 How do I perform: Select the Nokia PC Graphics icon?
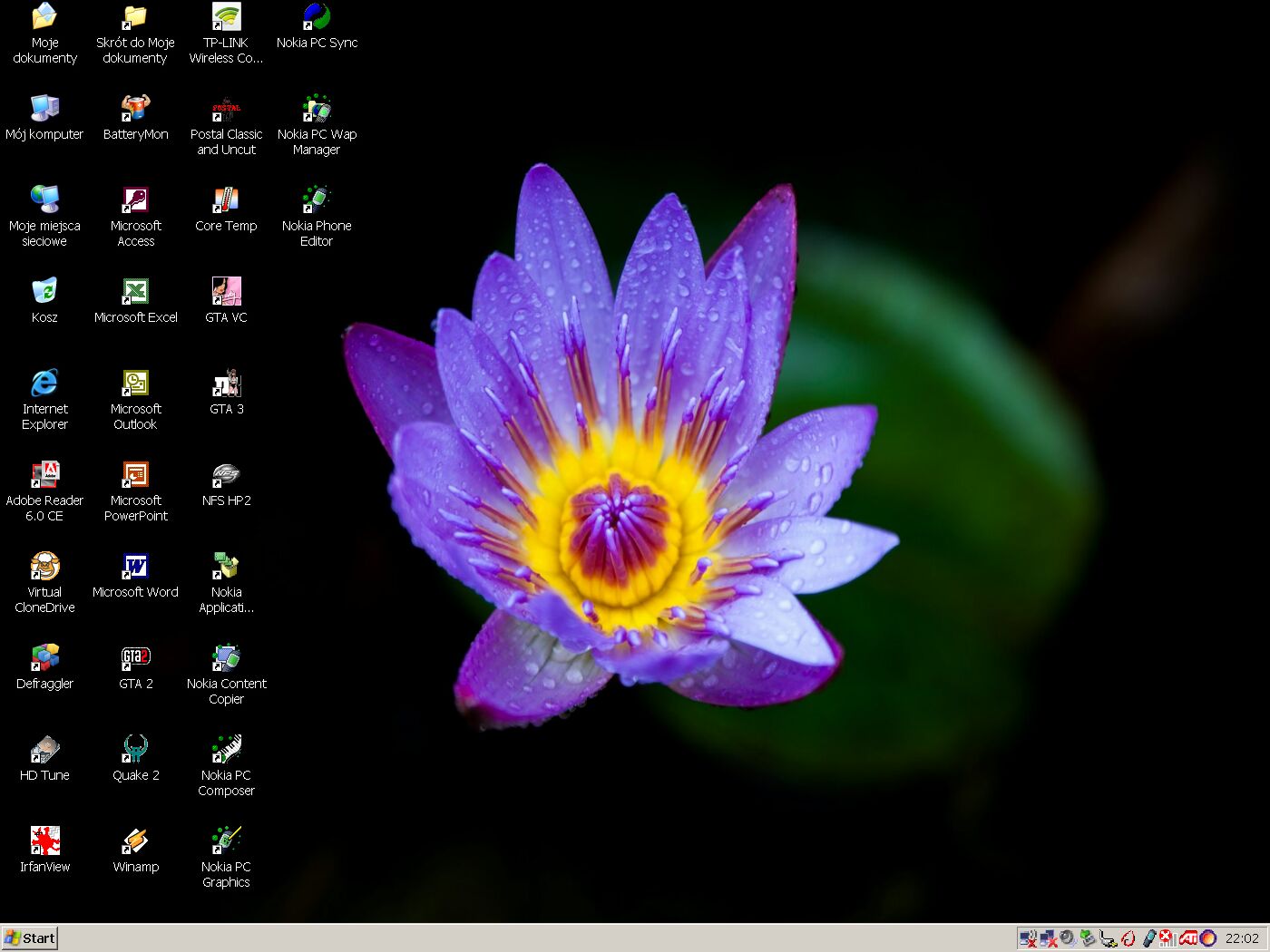(226, 840)
